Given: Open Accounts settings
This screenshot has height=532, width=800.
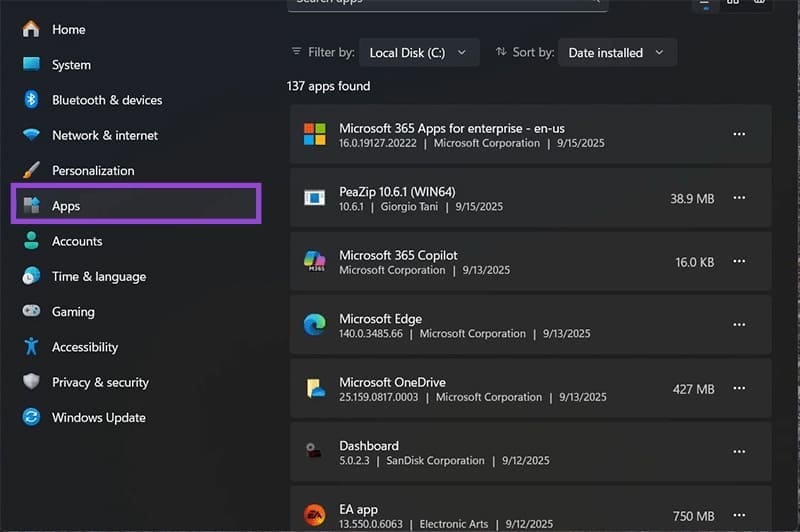Looking at the screenshot, I should [x=77, y=241].
